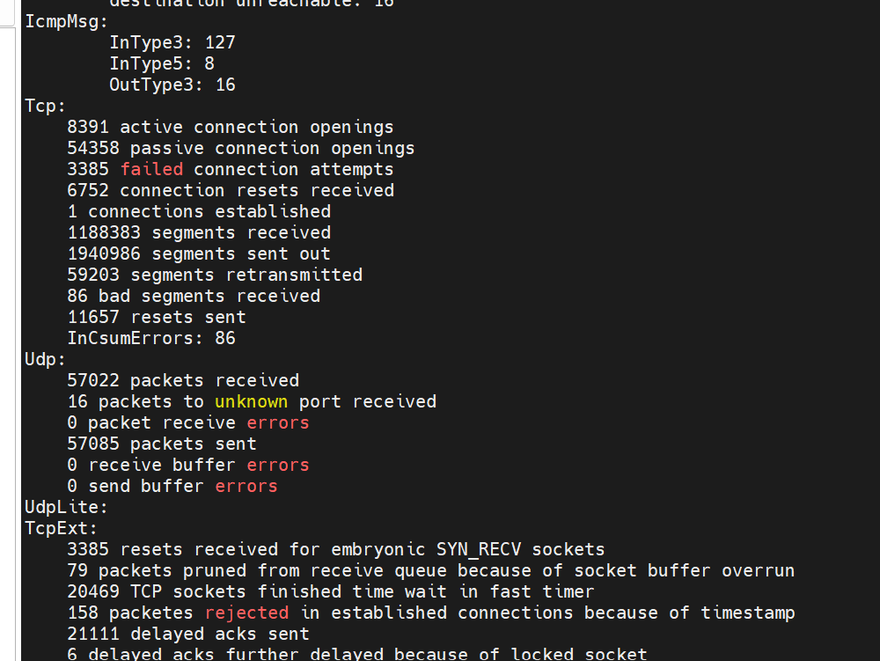Click the "11657 resets sent" line
The width and height of the screenshot is (880, 661).
pos(156,317)
